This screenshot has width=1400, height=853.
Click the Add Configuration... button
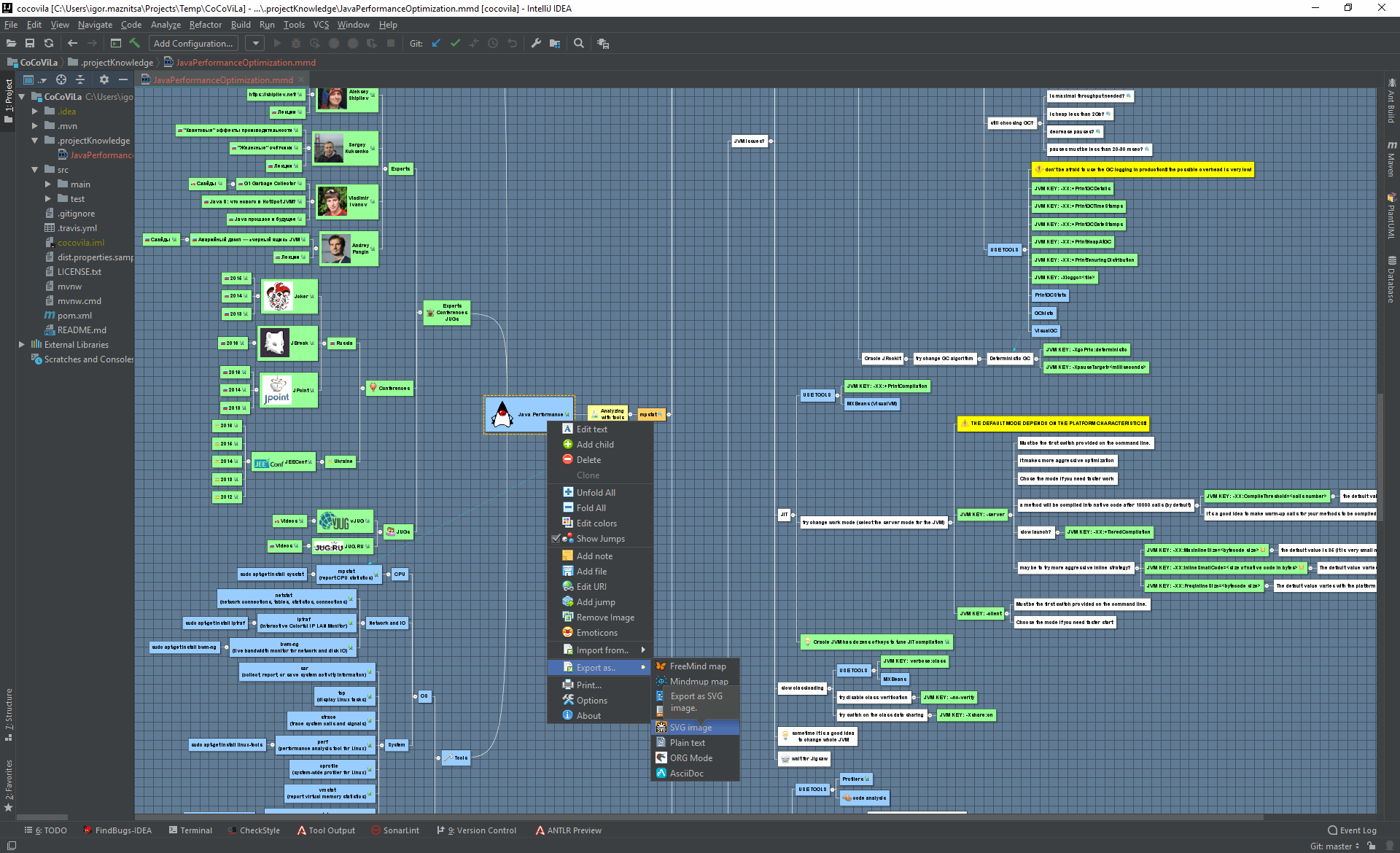click(193, 44)
